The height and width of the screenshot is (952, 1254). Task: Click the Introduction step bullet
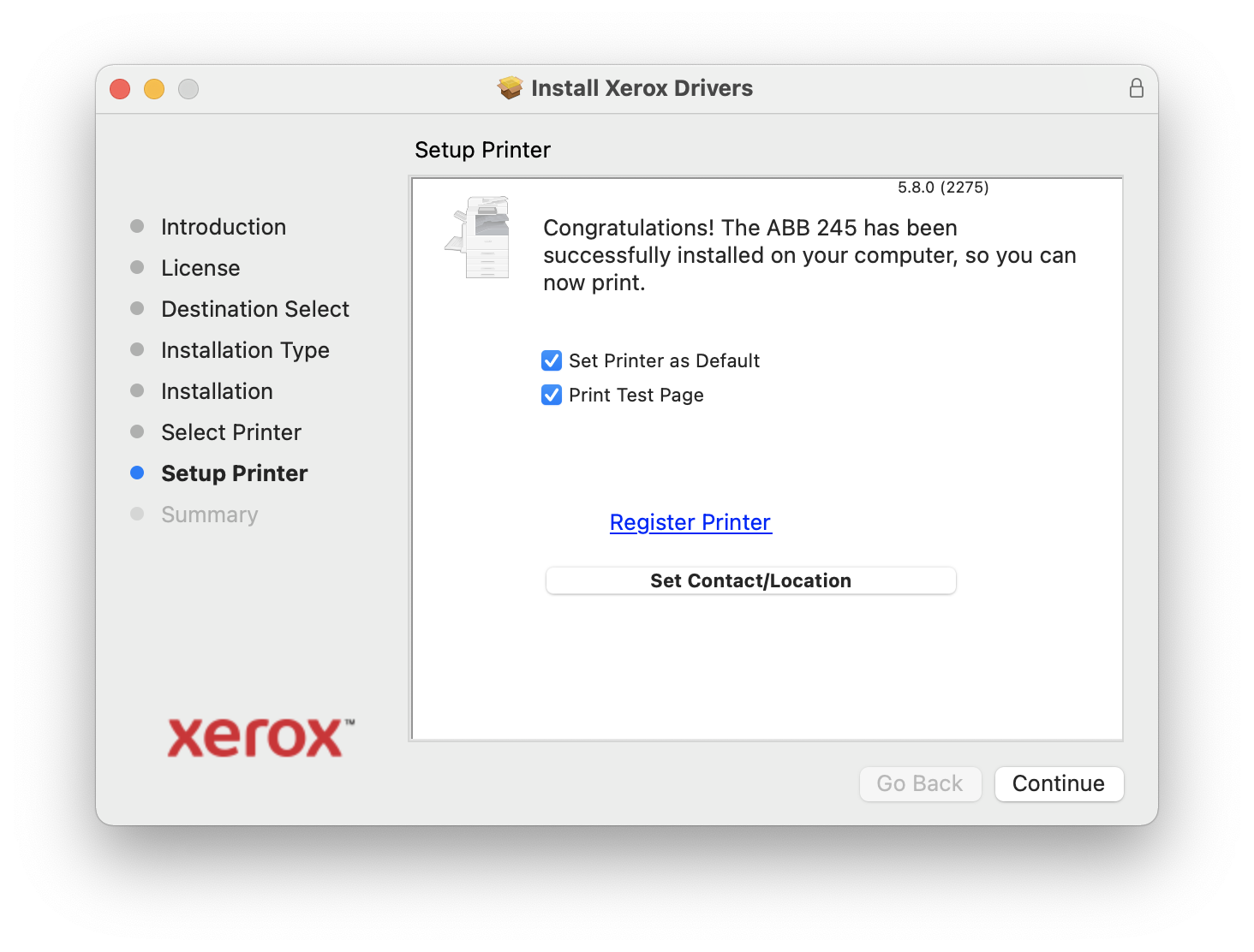pos(137,227)
